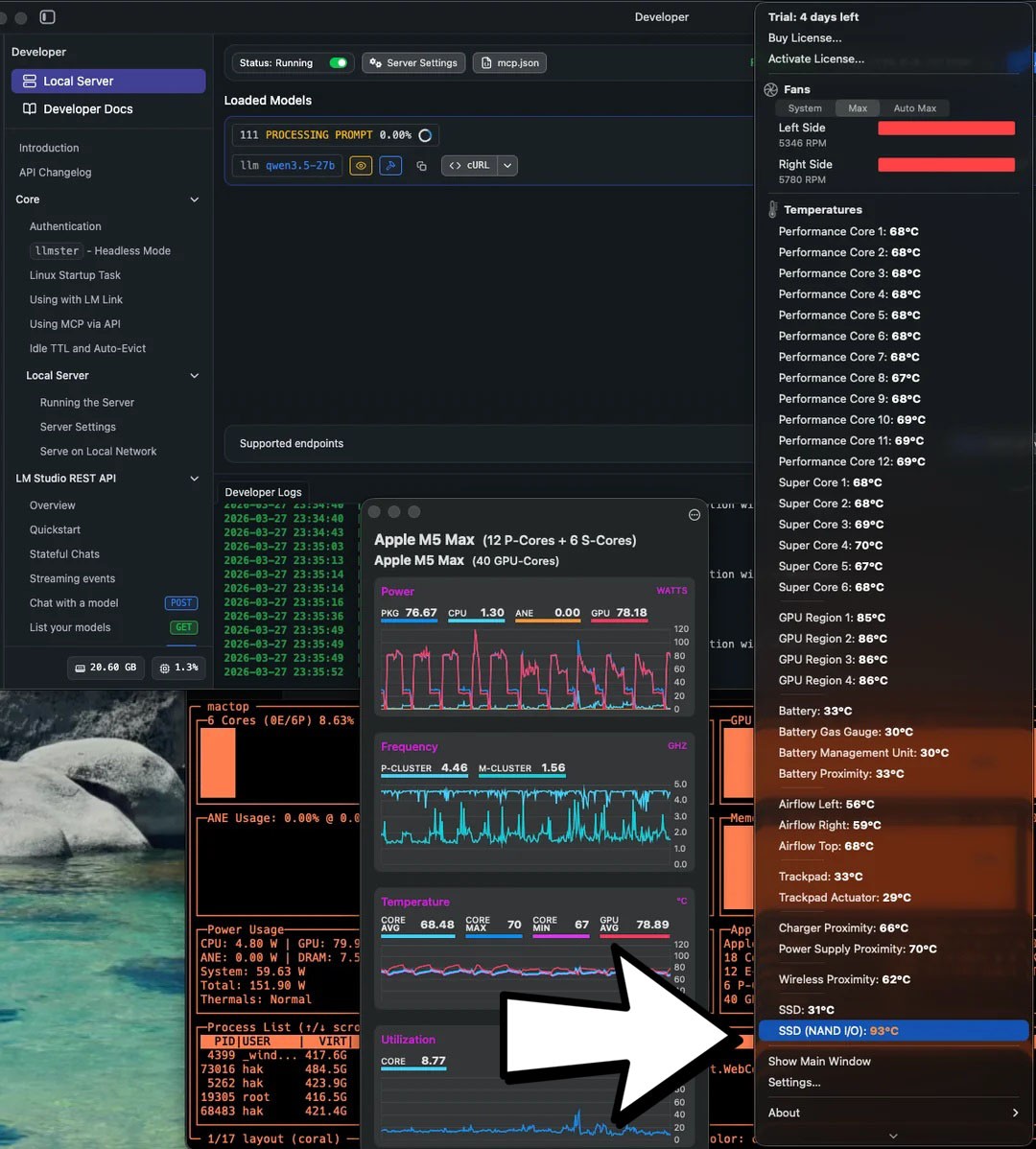Viewport: 1036px width, 1149px height.
Task: Toggle the sidebar panel icon in title bar
Action: (47, 17)
